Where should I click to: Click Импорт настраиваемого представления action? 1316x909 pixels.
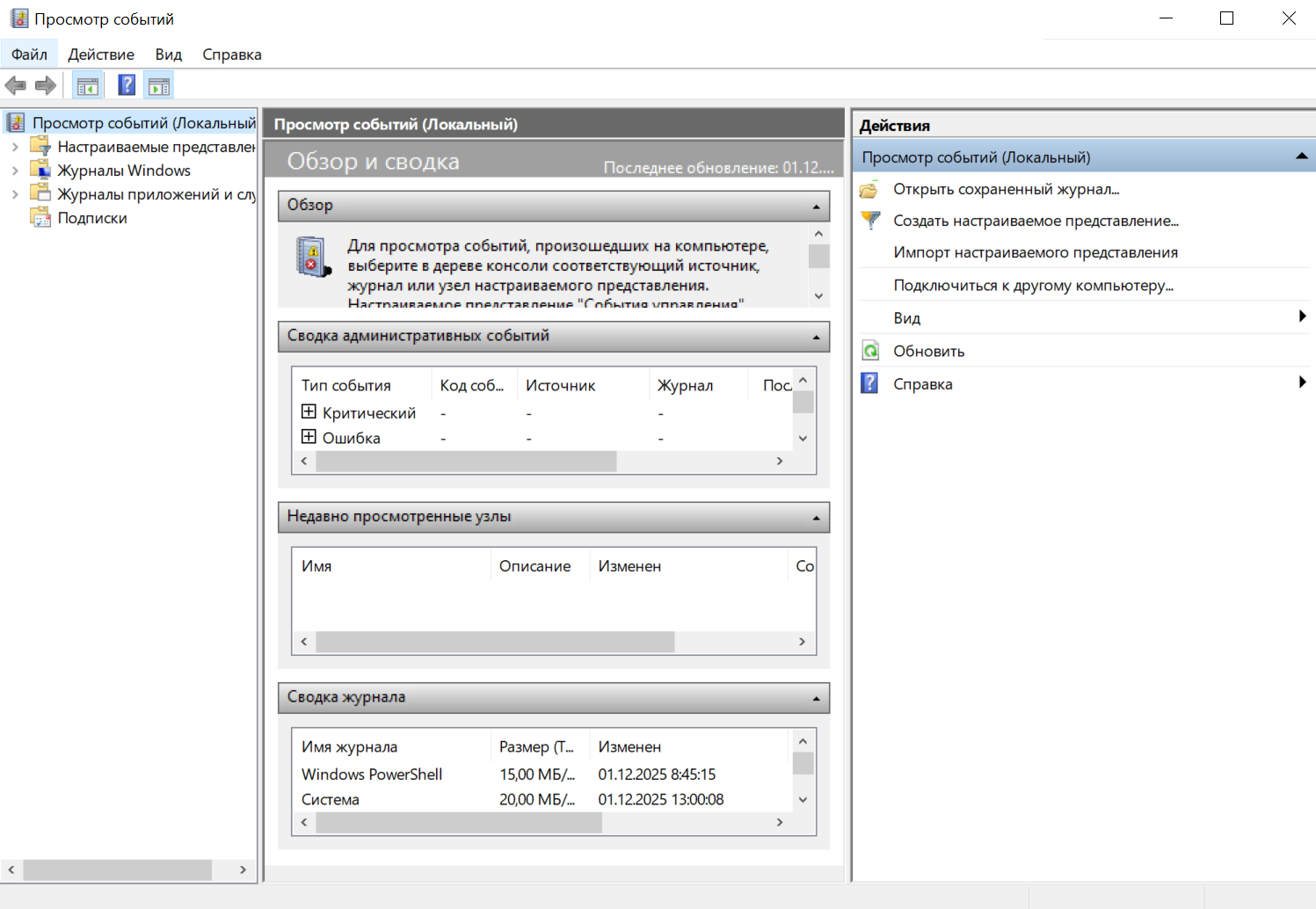[x=1035, y=252]
